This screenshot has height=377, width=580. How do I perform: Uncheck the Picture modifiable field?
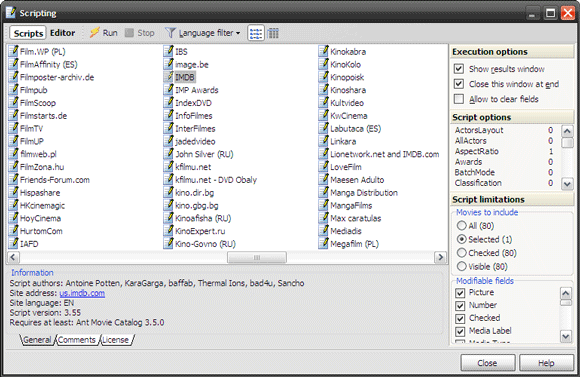[460, 293]
